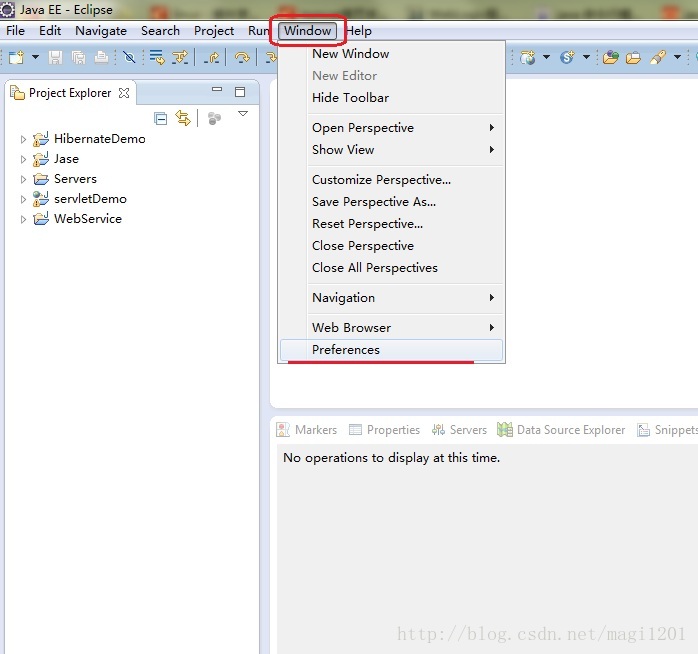Choose Close All Perspectives menu entry
The height and width of the screenshot is (654, 698).
pos(391,268)
